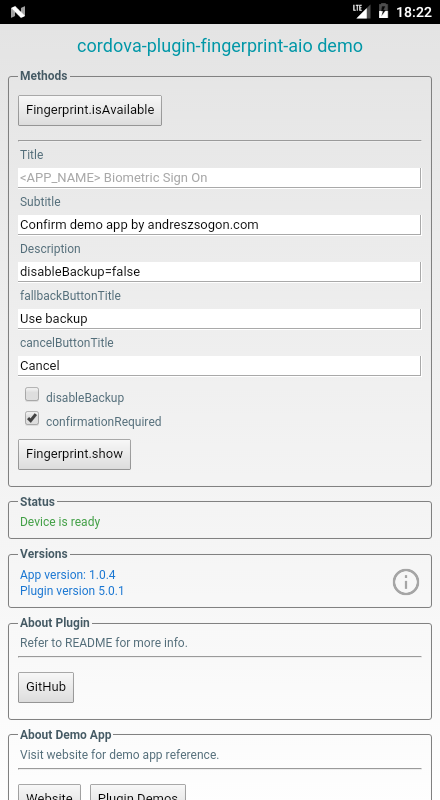Viewport: 440px width, 800px height.
Task: Open the Plugin Demos button
Action: coord(138,792)
